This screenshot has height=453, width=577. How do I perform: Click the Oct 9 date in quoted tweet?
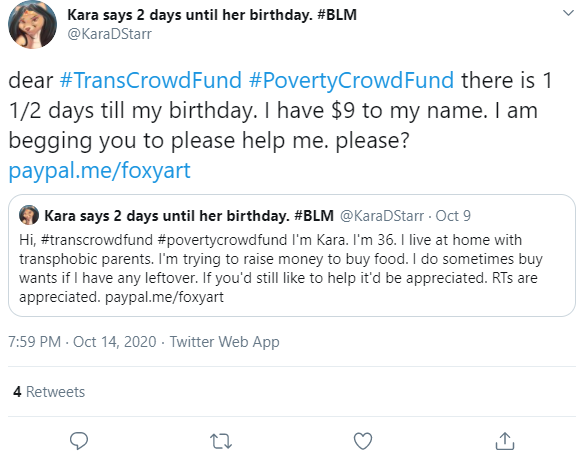pyautogui.click(x=453, y=216)
